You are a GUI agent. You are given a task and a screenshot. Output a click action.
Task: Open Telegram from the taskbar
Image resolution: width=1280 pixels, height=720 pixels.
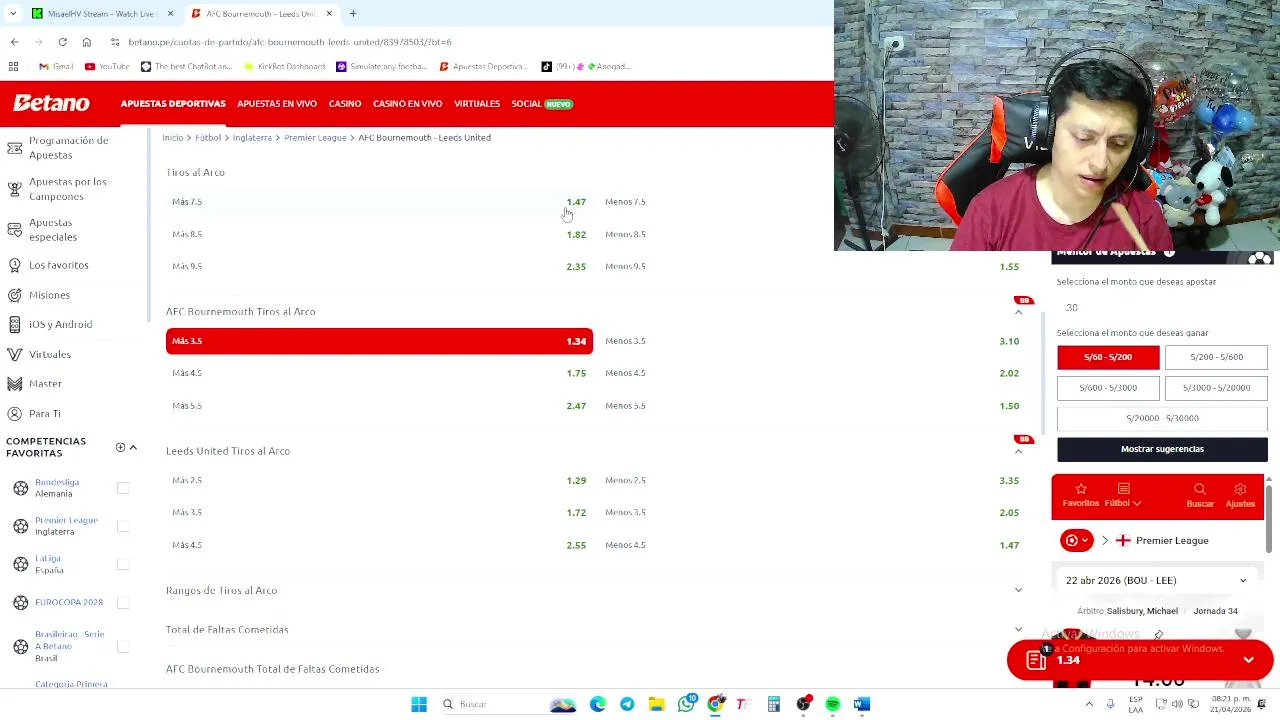coord(627,704)
